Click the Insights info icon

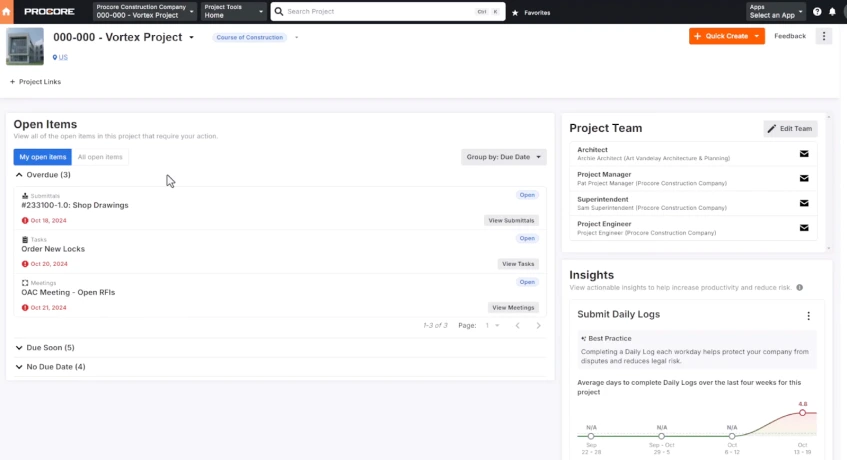799,288
